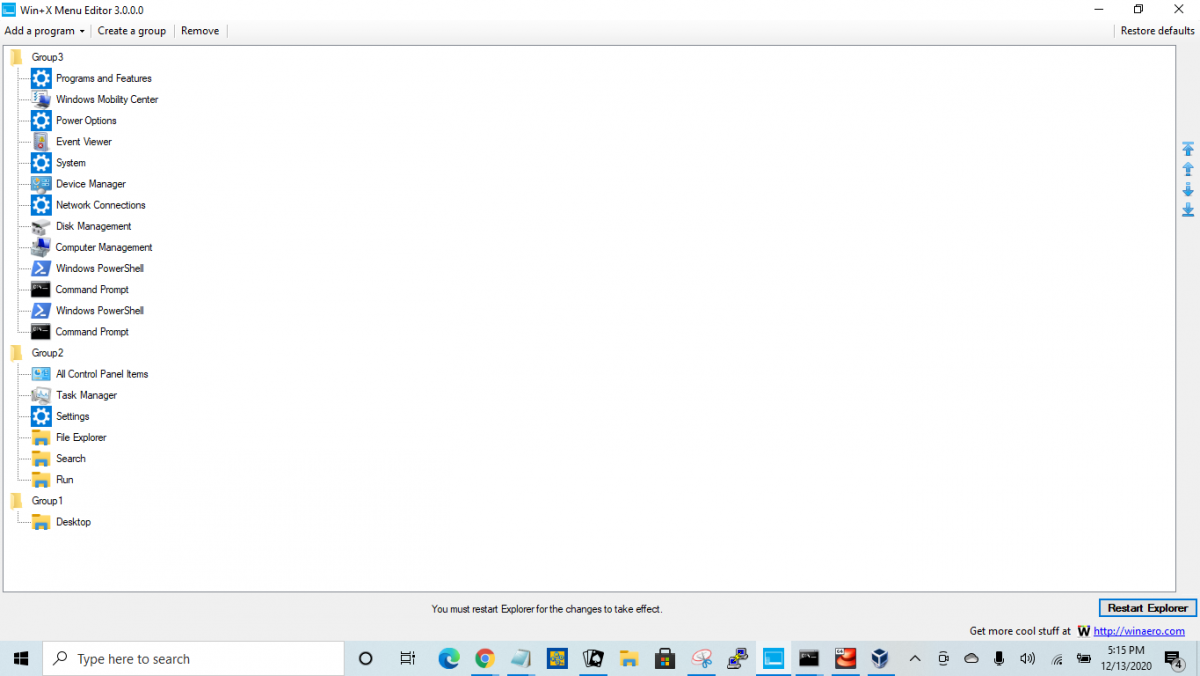Click the Device Manager icon
Image resolution: width=1200 pixels, height=676 pixels.
(41, 184)
